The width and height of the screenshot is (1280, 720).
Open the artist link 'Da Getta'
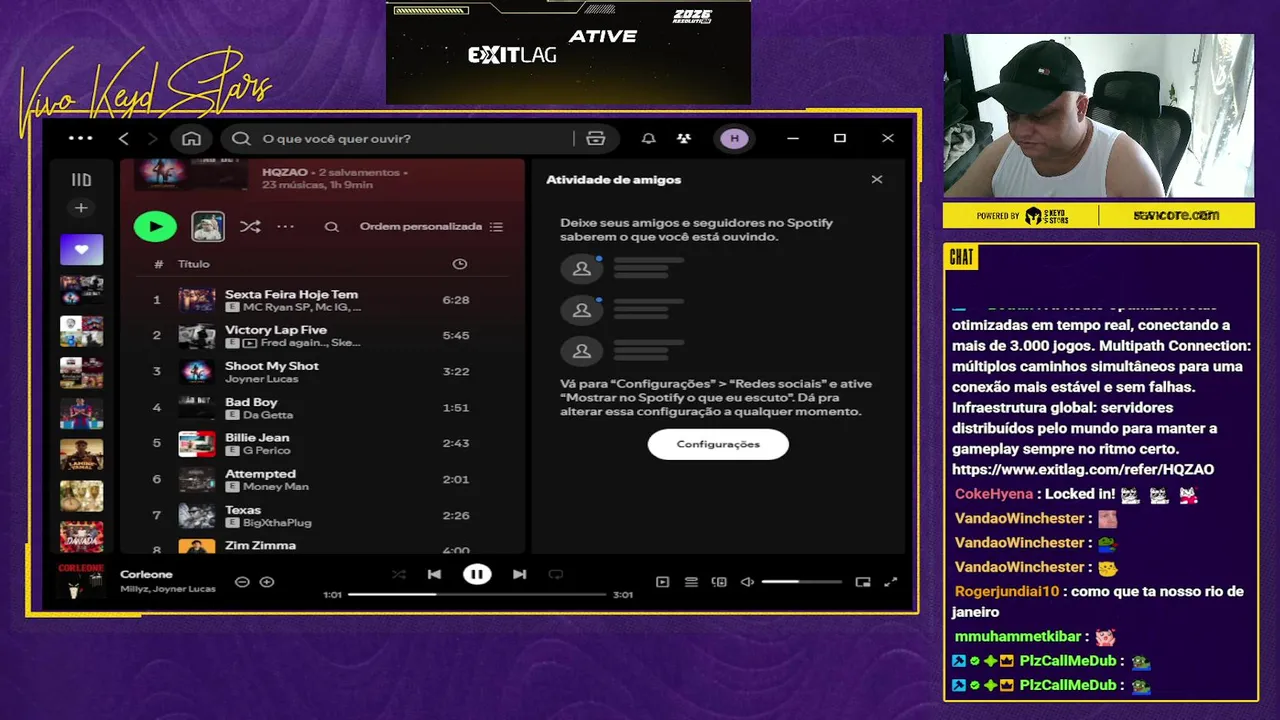pyautogui.click(x=268, y=415)
